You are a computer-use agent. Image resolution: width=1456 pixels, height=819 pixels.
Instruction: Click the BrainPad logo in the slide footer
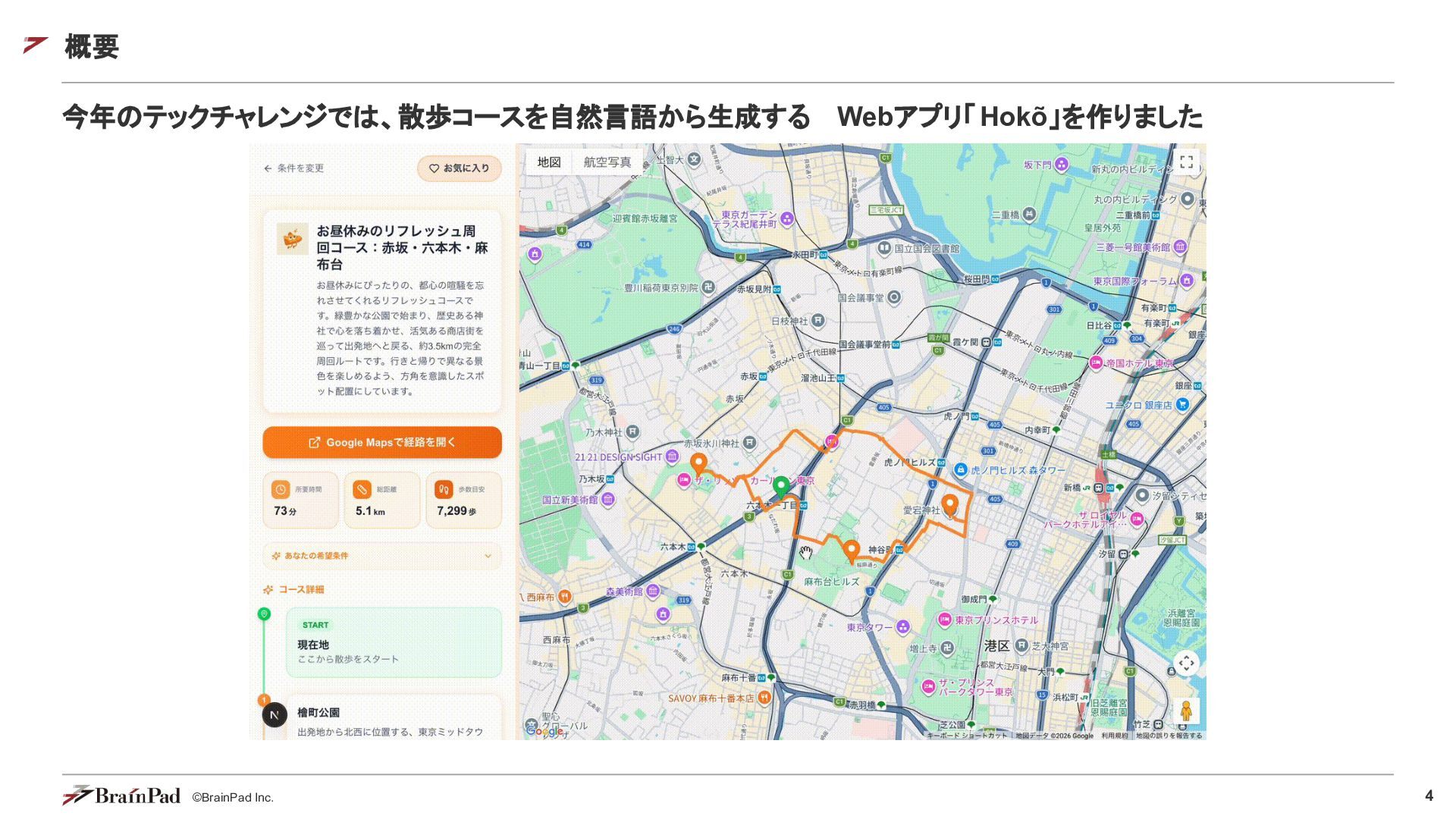coord(121,795)
